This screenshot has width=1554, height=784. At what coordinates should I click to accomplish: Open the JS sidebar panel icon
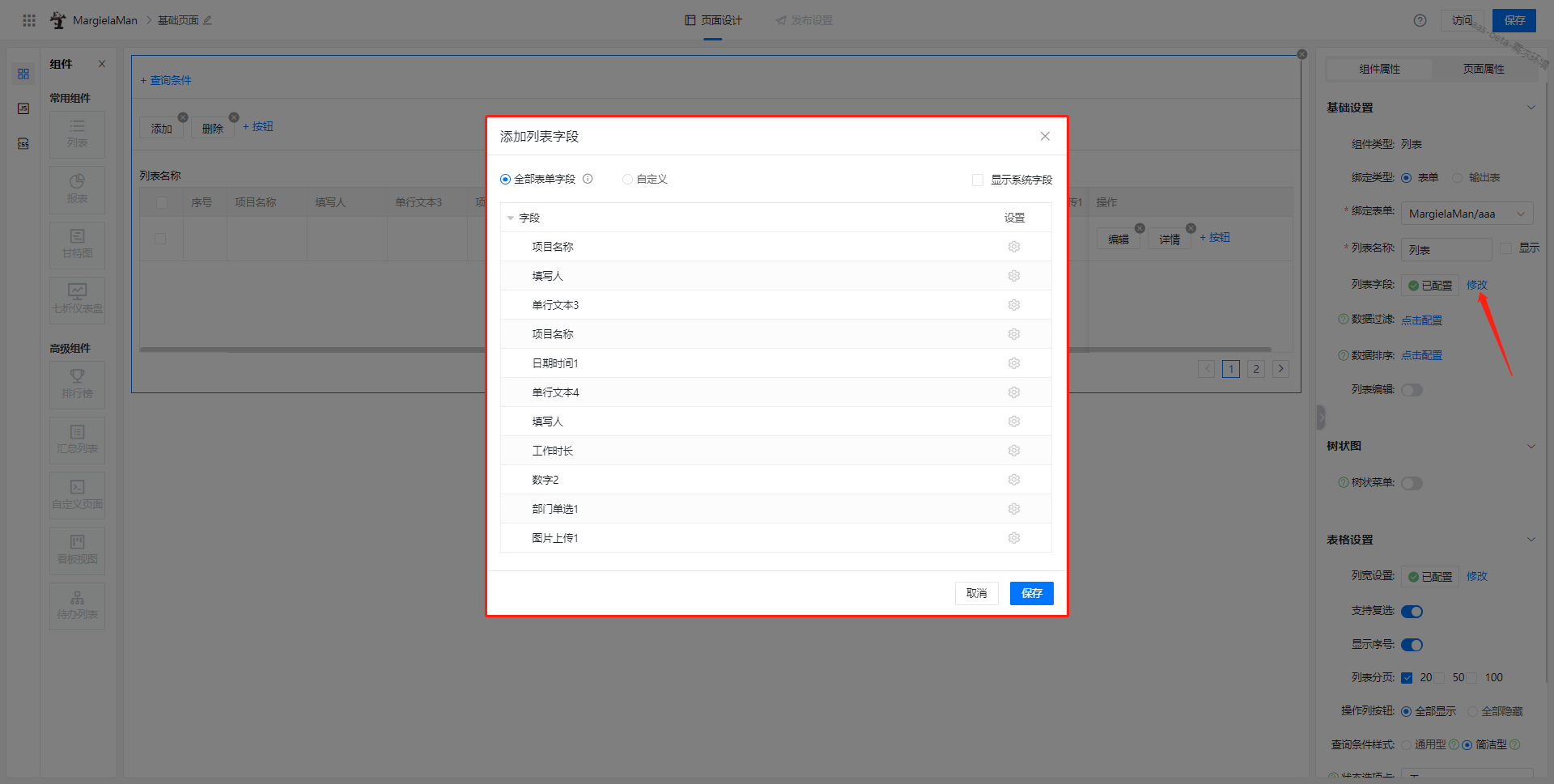pyautogui.click(x=23, y=108)
